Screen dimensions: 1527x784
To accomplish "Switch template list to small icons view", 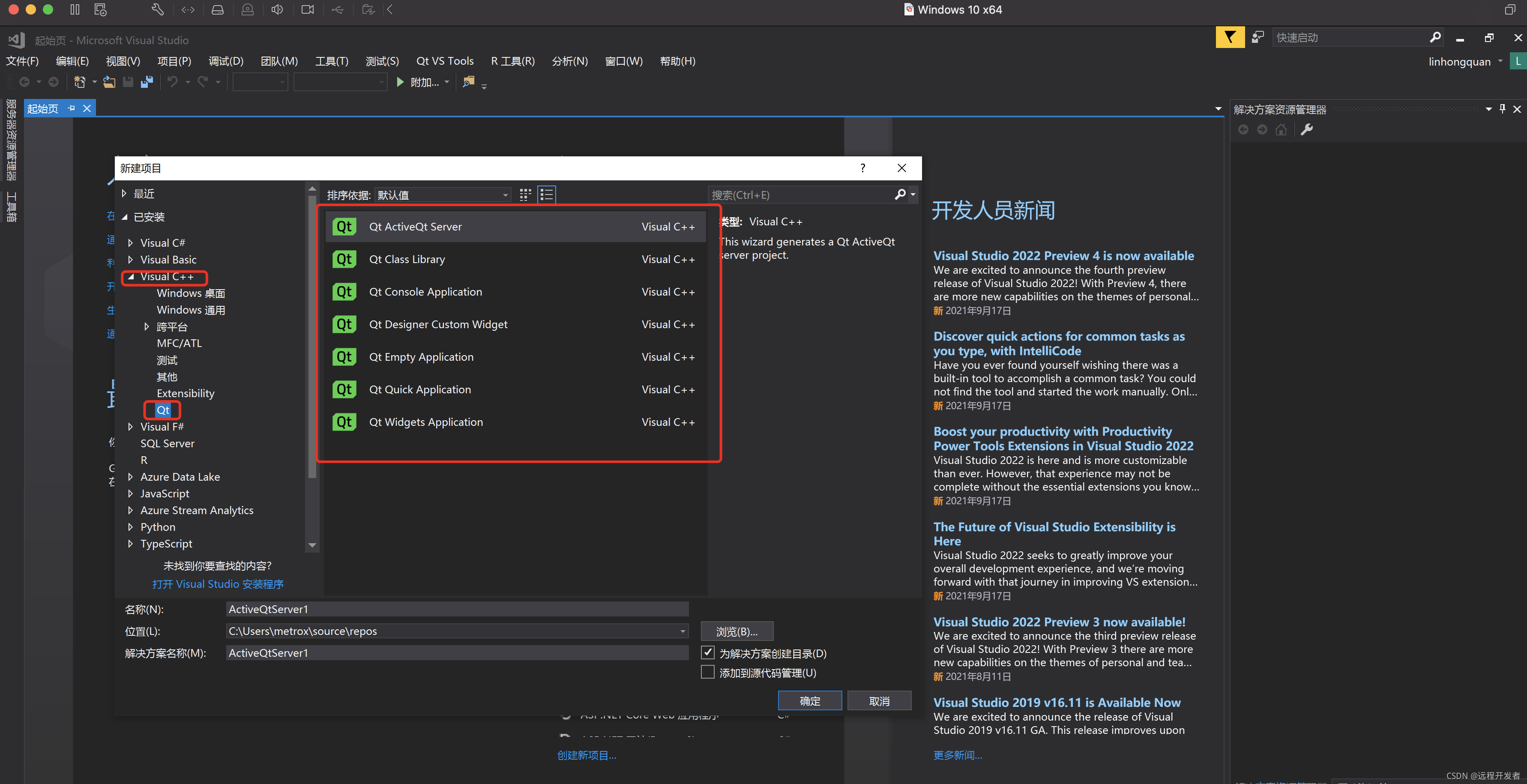I will 525,195.
